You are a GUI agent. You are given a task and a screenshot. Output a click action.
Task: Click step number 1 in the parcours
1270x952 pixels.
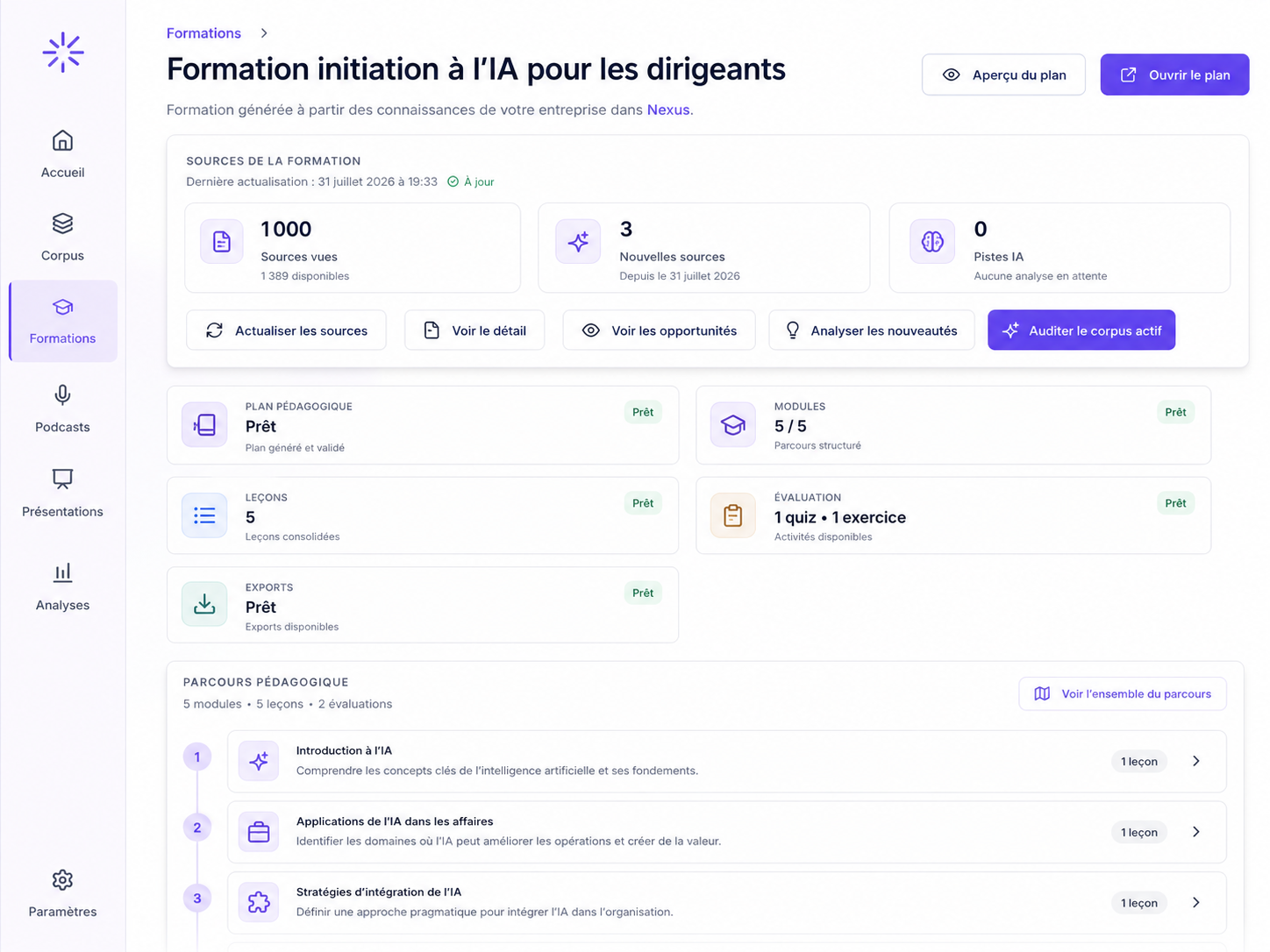click(x=197, y=757)
